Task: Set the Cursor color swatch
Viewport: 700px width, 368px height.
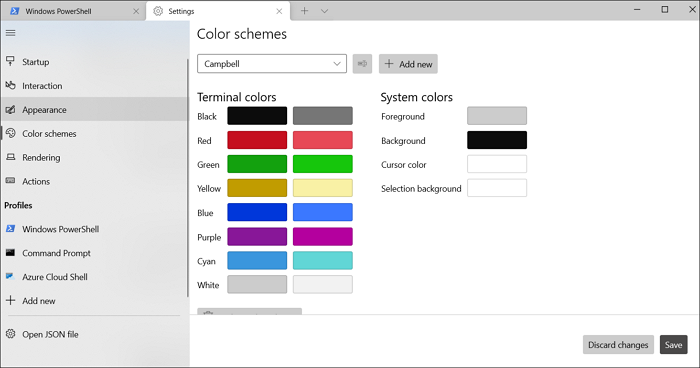Action: click(497, 164)
